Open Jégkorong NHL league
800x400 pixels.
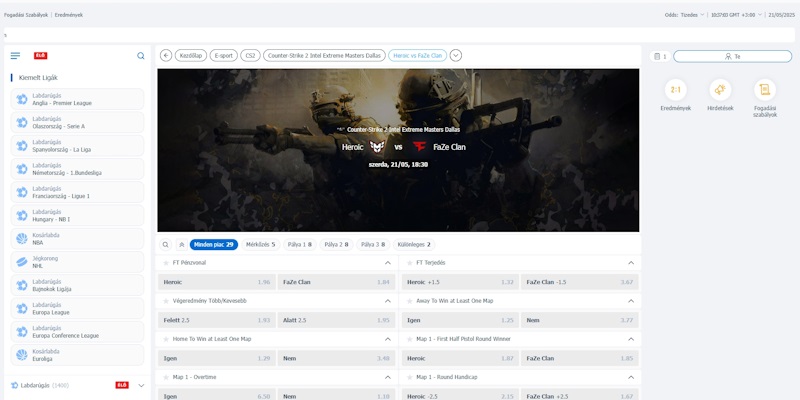point(78,262)
